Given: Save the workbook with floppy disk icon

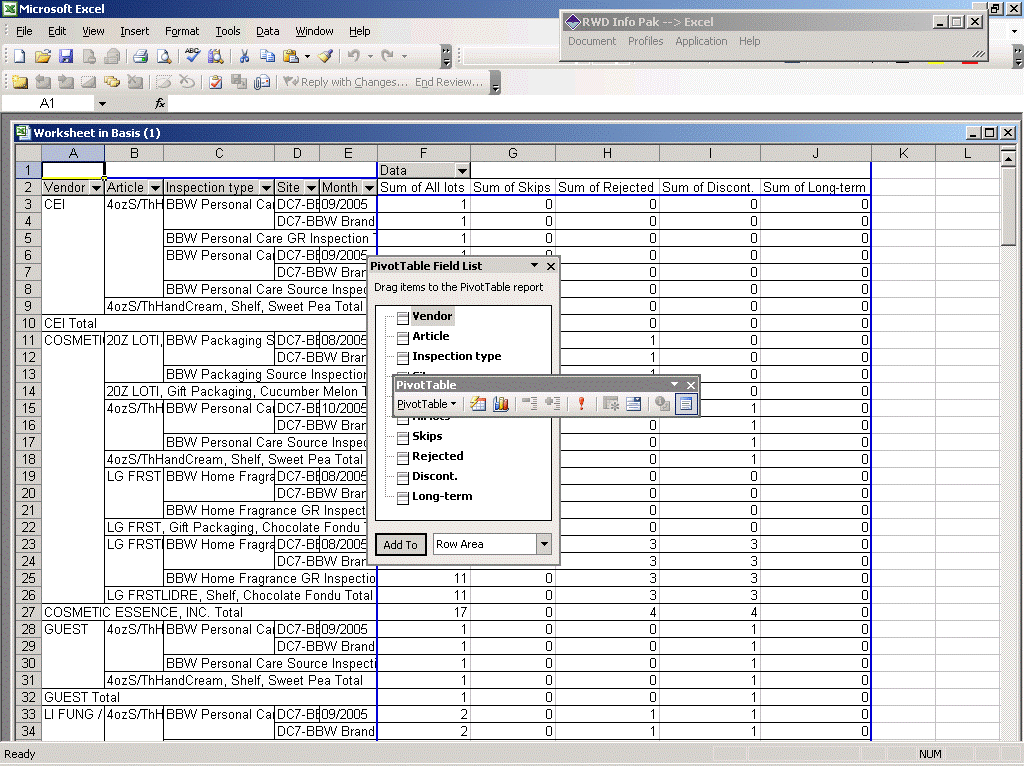Looking at the screenshot, I should coord(66,56).
